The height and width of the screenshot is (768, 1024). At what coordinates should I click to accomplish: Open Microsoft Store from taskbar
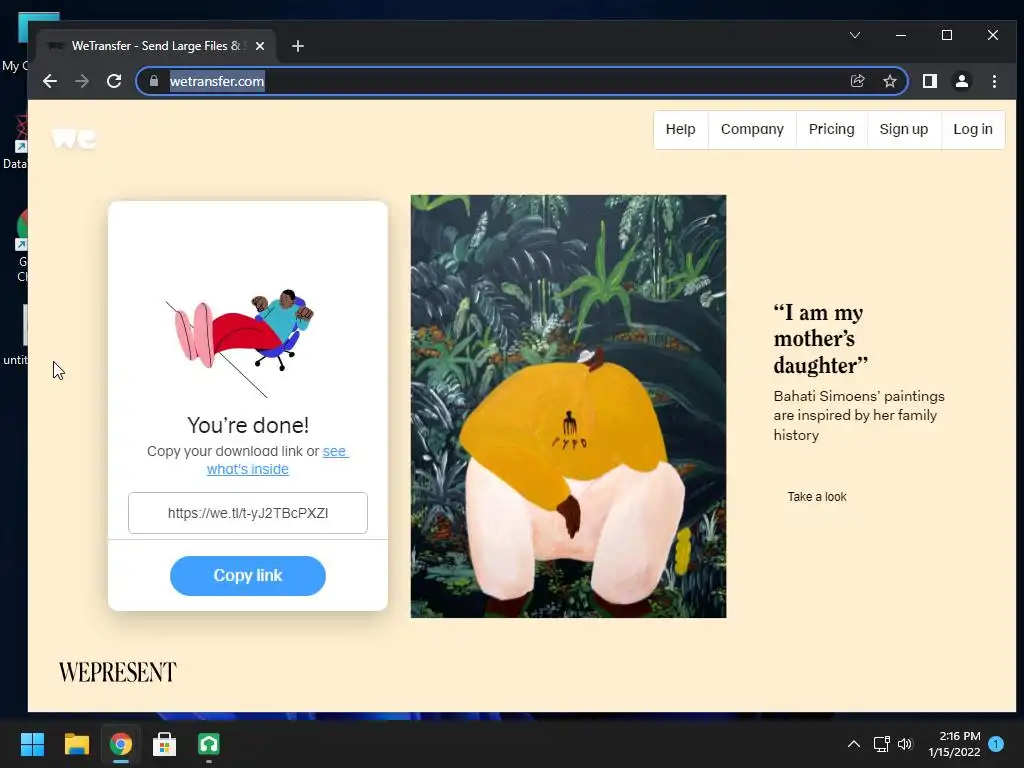[x=165, y=744]
